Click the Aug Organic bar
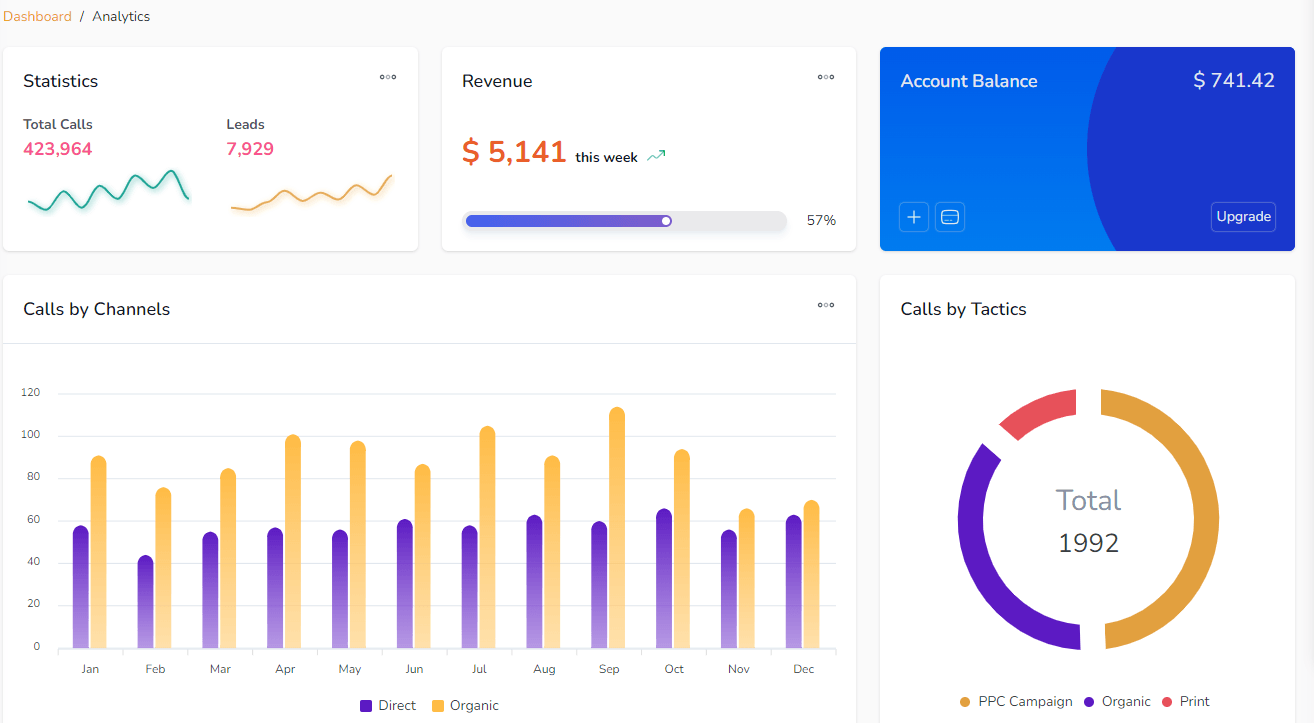Image resolution: width=1314 pixels, height=723 pixels. pos(552,552)
